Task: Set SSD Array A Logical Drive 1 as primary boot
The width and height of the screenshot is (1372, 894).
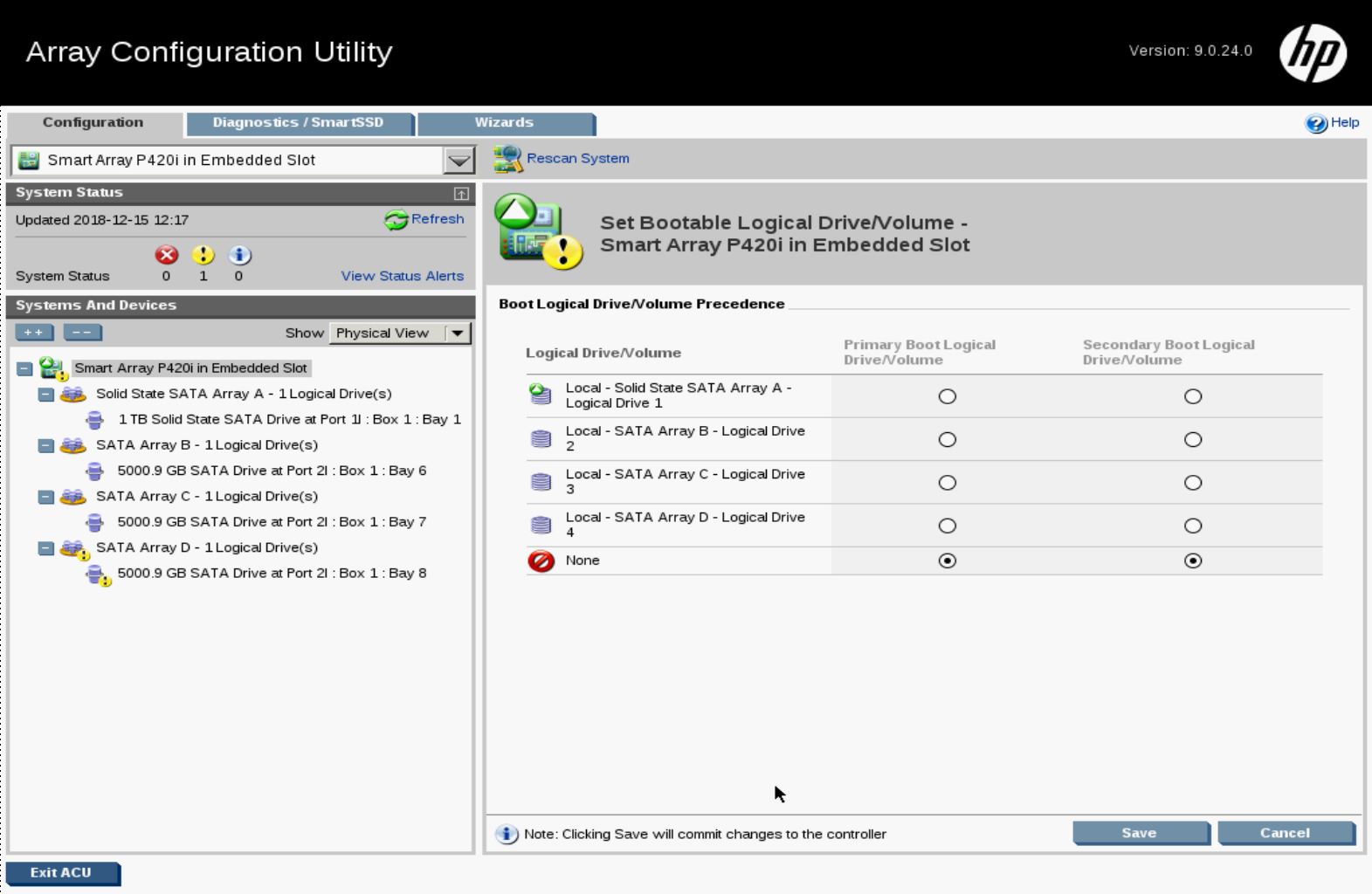Action: tap(947, 396)
